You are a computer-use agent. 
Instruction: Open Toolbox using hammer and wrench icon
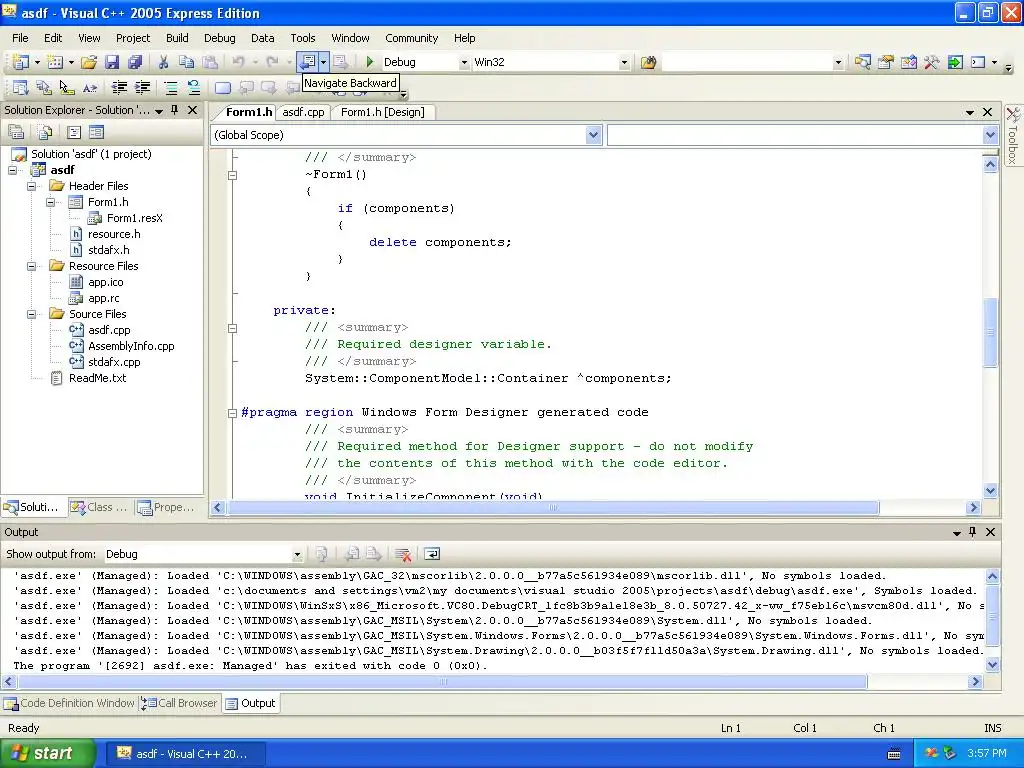point(931,62)
